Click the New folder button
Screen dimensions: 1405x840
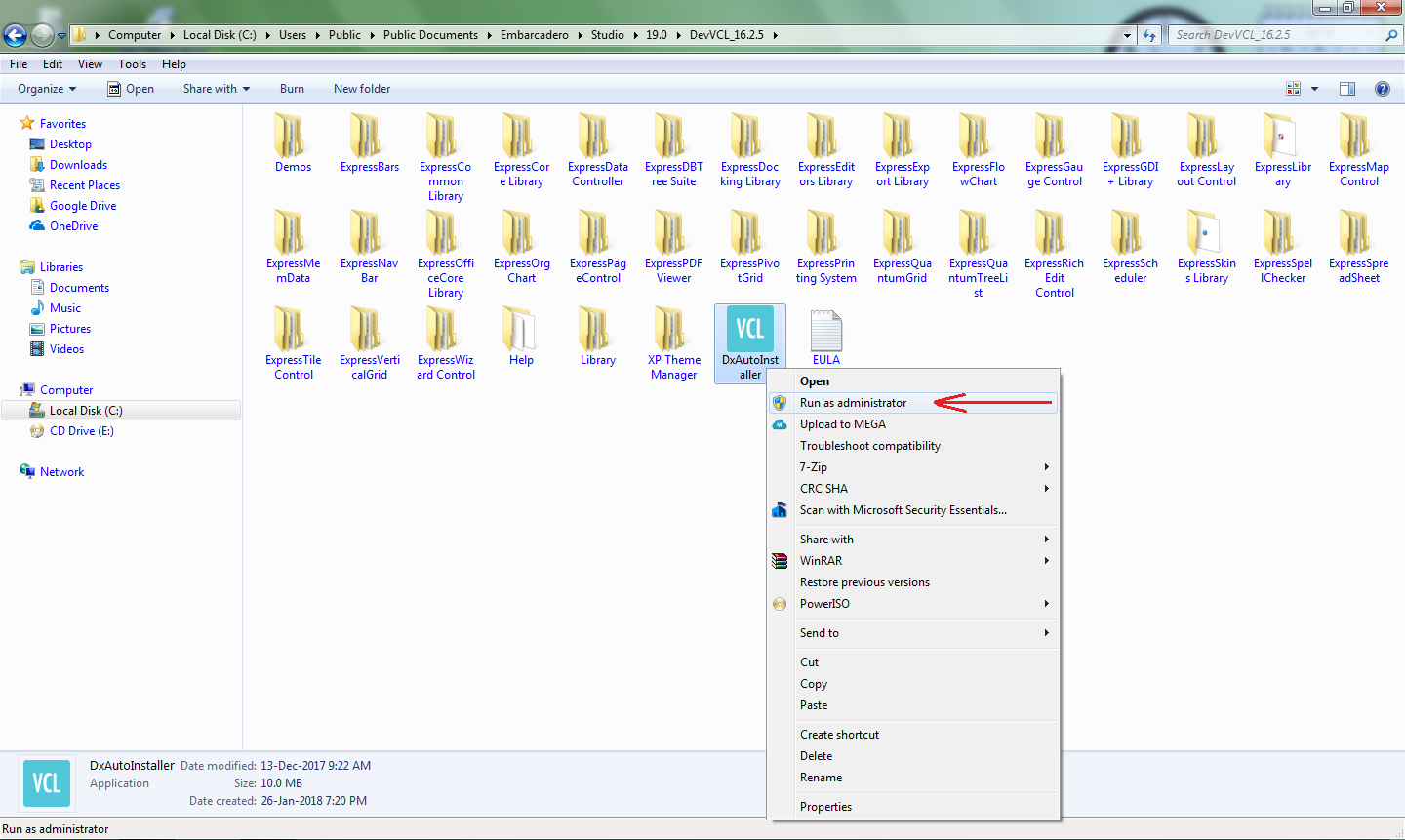click(362, 89)
